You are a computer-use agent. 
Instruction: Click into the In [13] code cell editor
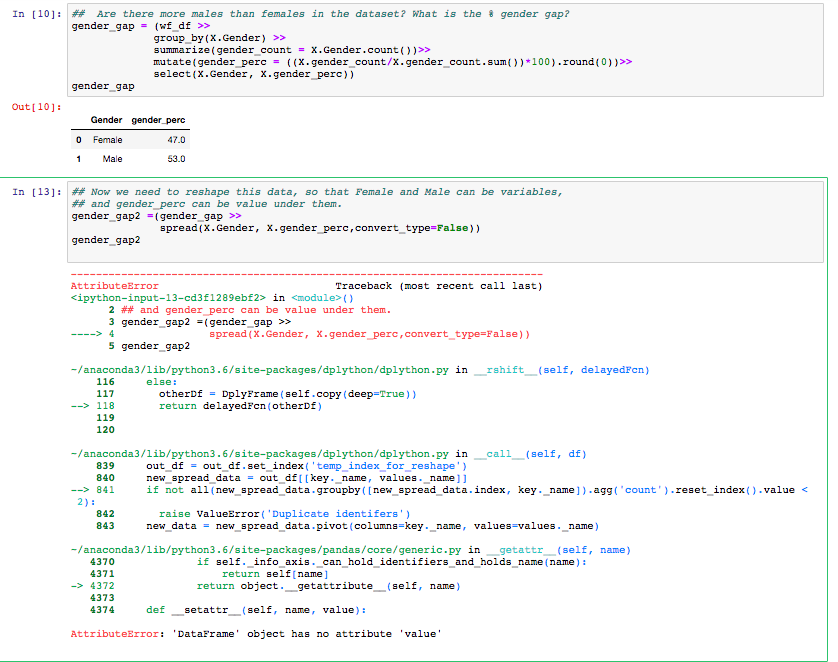pos(445,222)
